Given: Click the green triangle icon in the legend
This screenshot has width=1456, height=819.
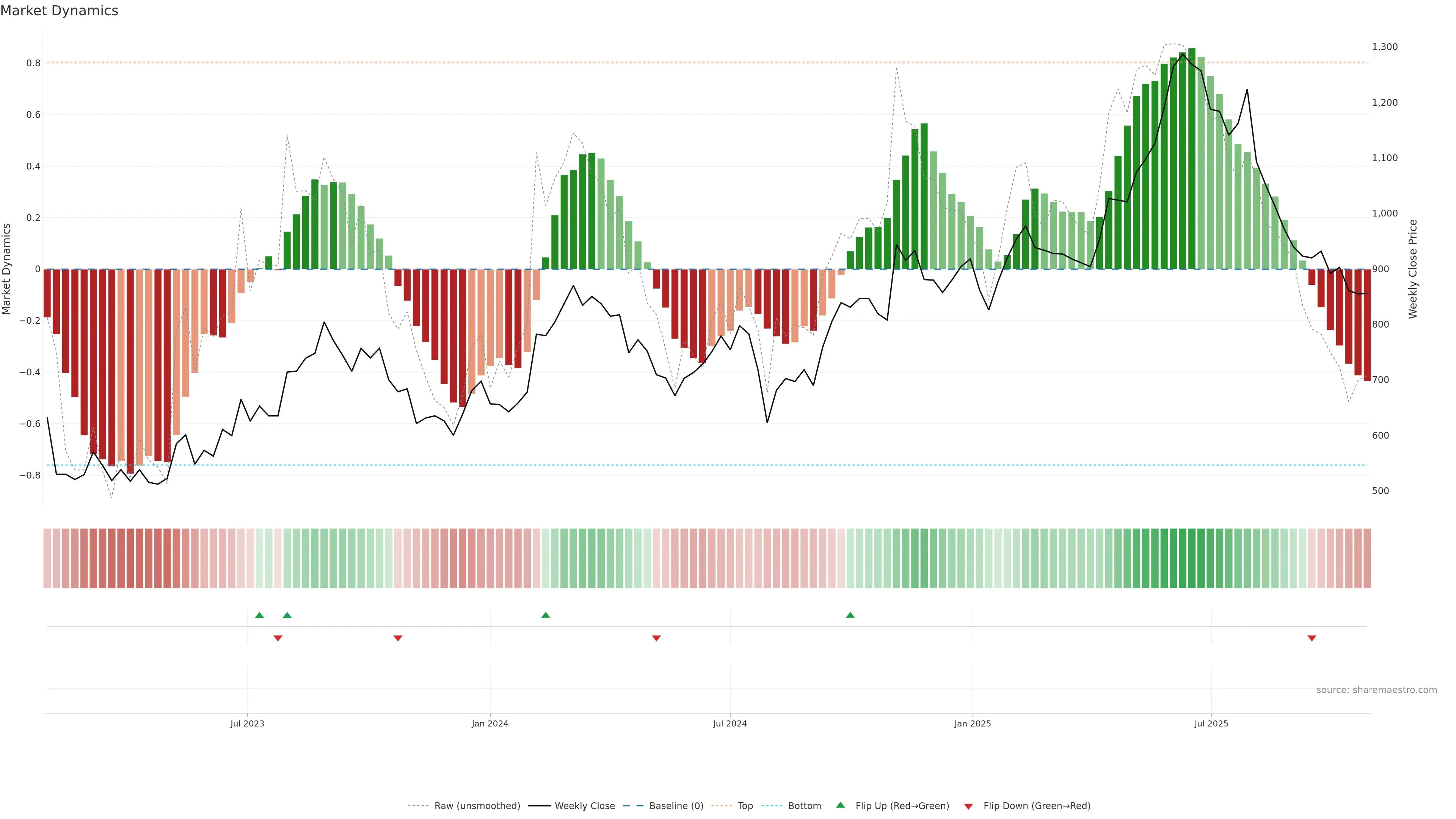Looking at the screenshot, I should coord(841,805).
